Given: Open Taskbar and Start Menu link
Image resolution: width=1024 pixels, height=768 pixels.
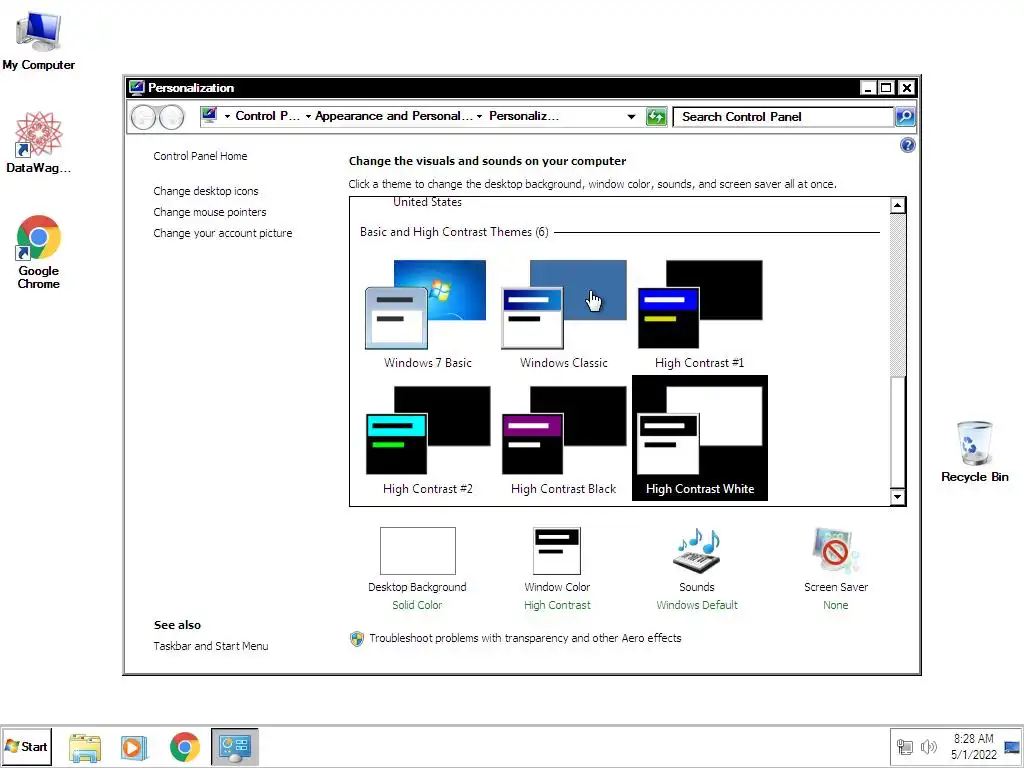Looking at the screenshot, I should (x=210, y=646).
